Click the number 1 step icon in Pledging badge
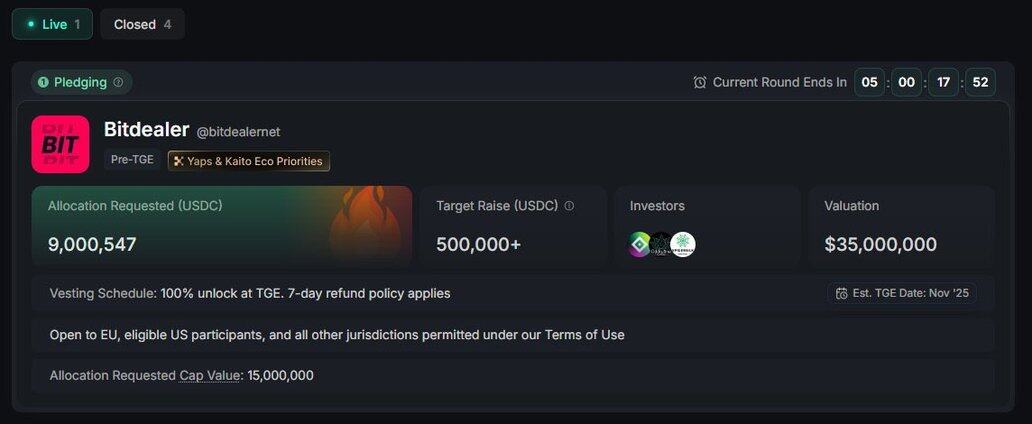1032x424 pixels. pyautogui.click(x=44, y=82)
